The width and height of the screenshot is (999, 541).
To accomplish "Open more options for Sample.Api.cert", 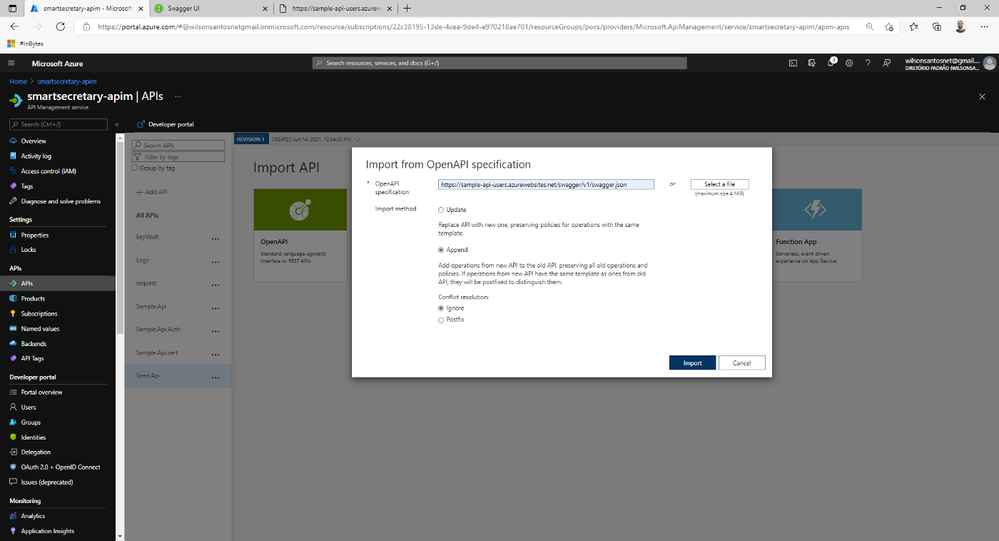I will pos(215,354).
